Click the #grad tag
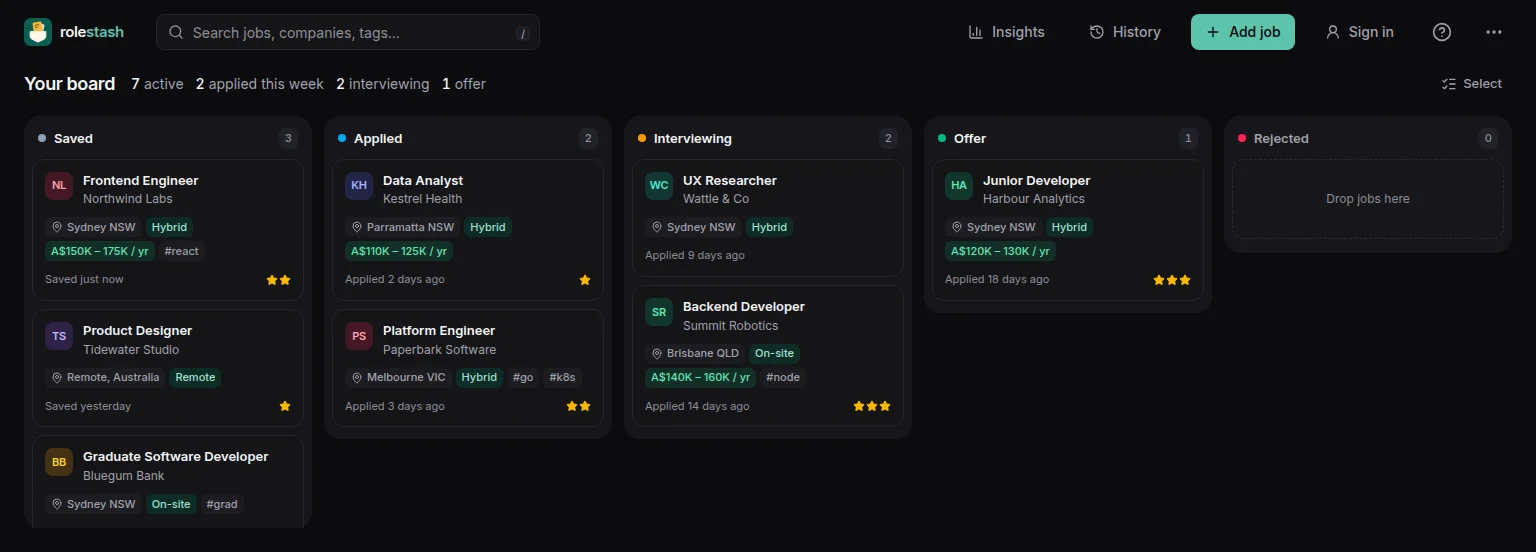Image resolution: width=1536 pixels, height=552 pixels. (222, 504)
